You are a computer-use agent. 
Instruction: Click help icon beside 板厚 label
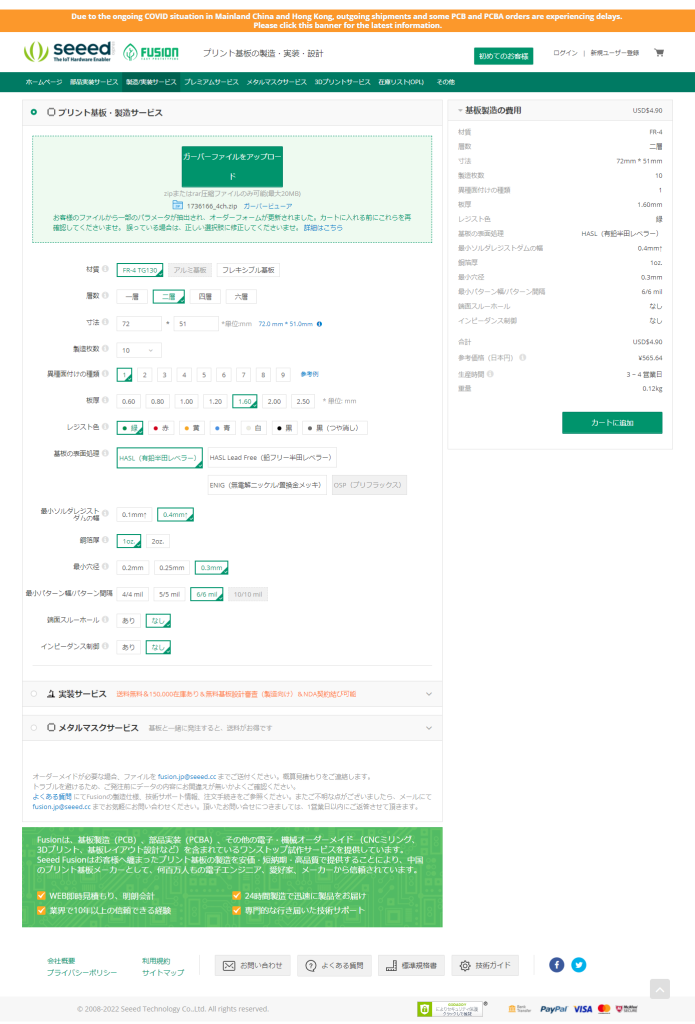[106, 401]
